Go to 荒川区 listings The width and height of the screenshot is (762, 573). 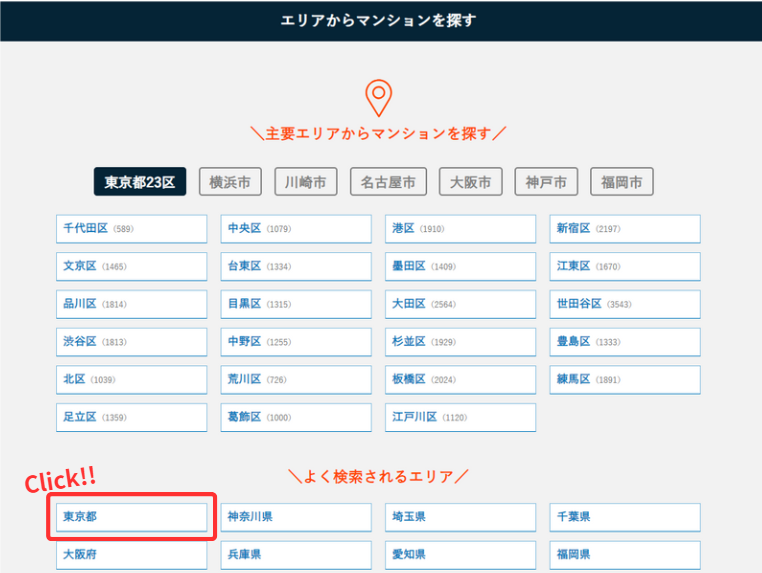click(296, 380)
